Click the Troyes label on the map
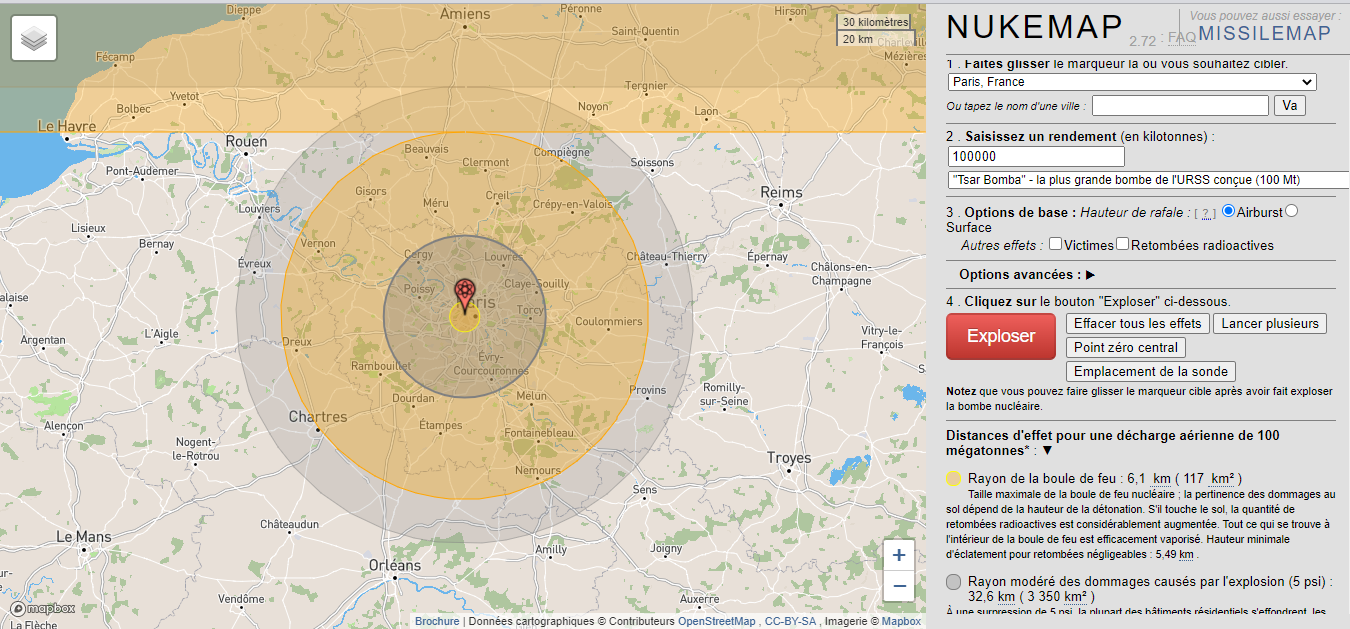Screen dimensions: 1350x629 pyautogui.click(x=789, y=458)
